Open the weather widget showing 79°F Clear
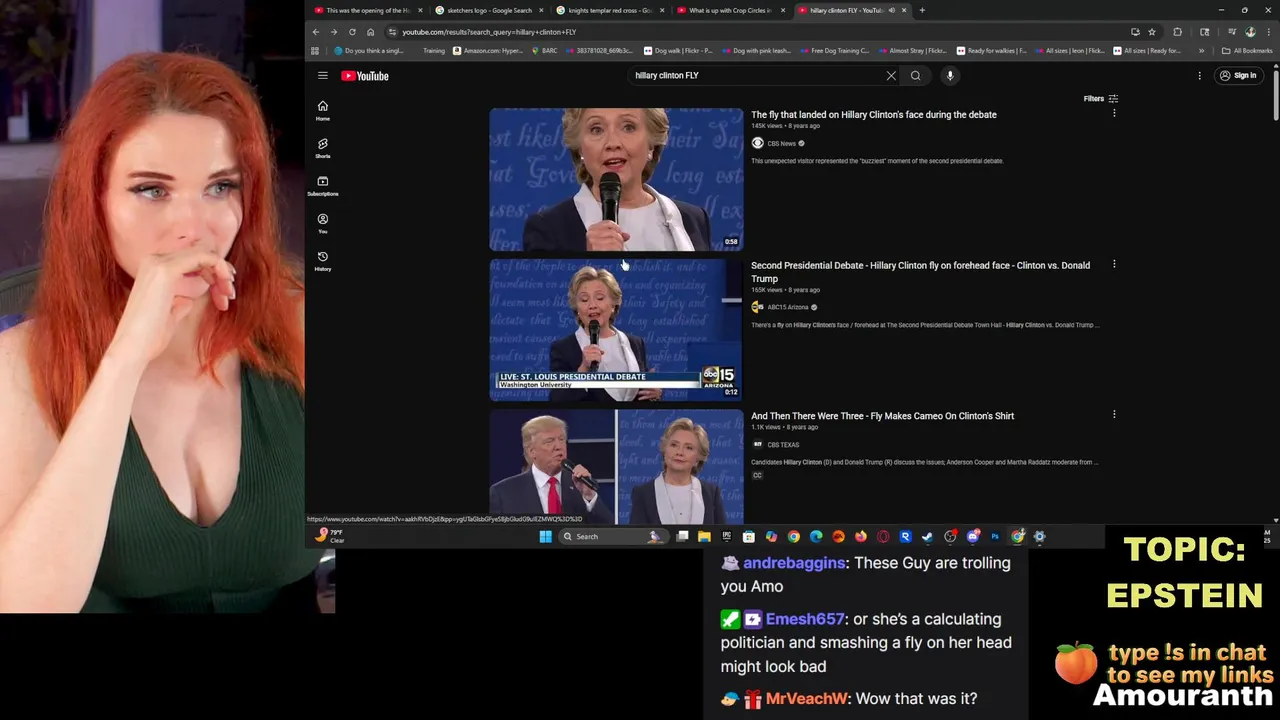This screenshot has height=720, width=1280. point(329,536)
